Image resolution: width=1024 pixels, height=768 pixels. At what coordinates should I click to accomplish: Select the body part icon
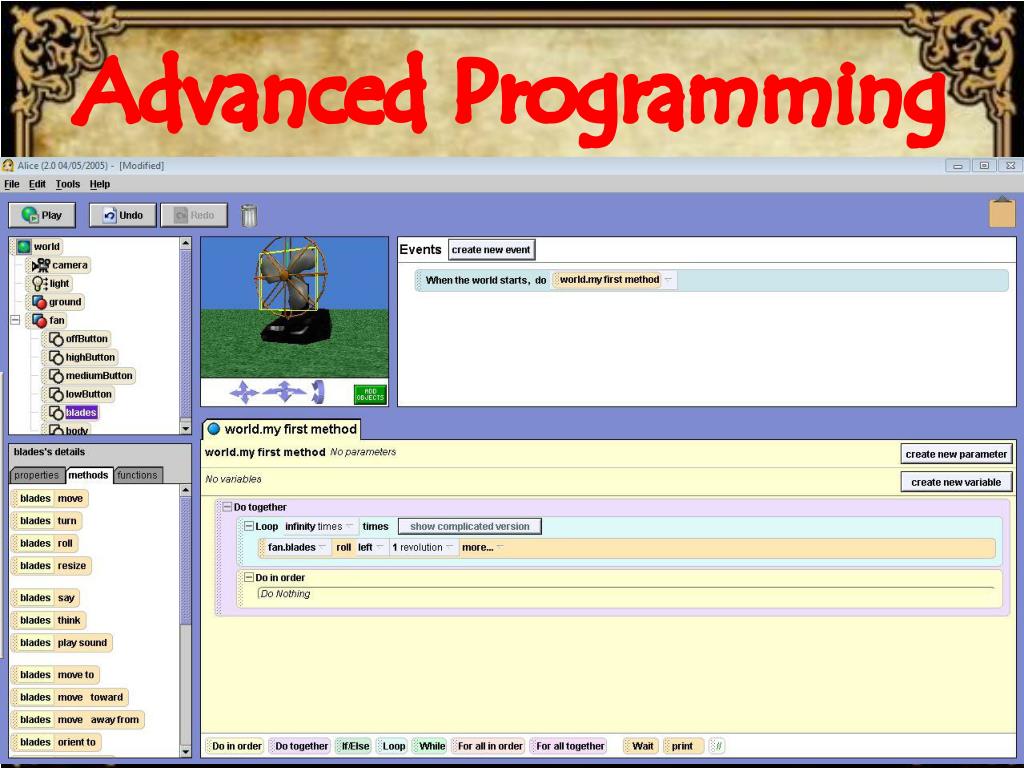[x=56, y=430]
